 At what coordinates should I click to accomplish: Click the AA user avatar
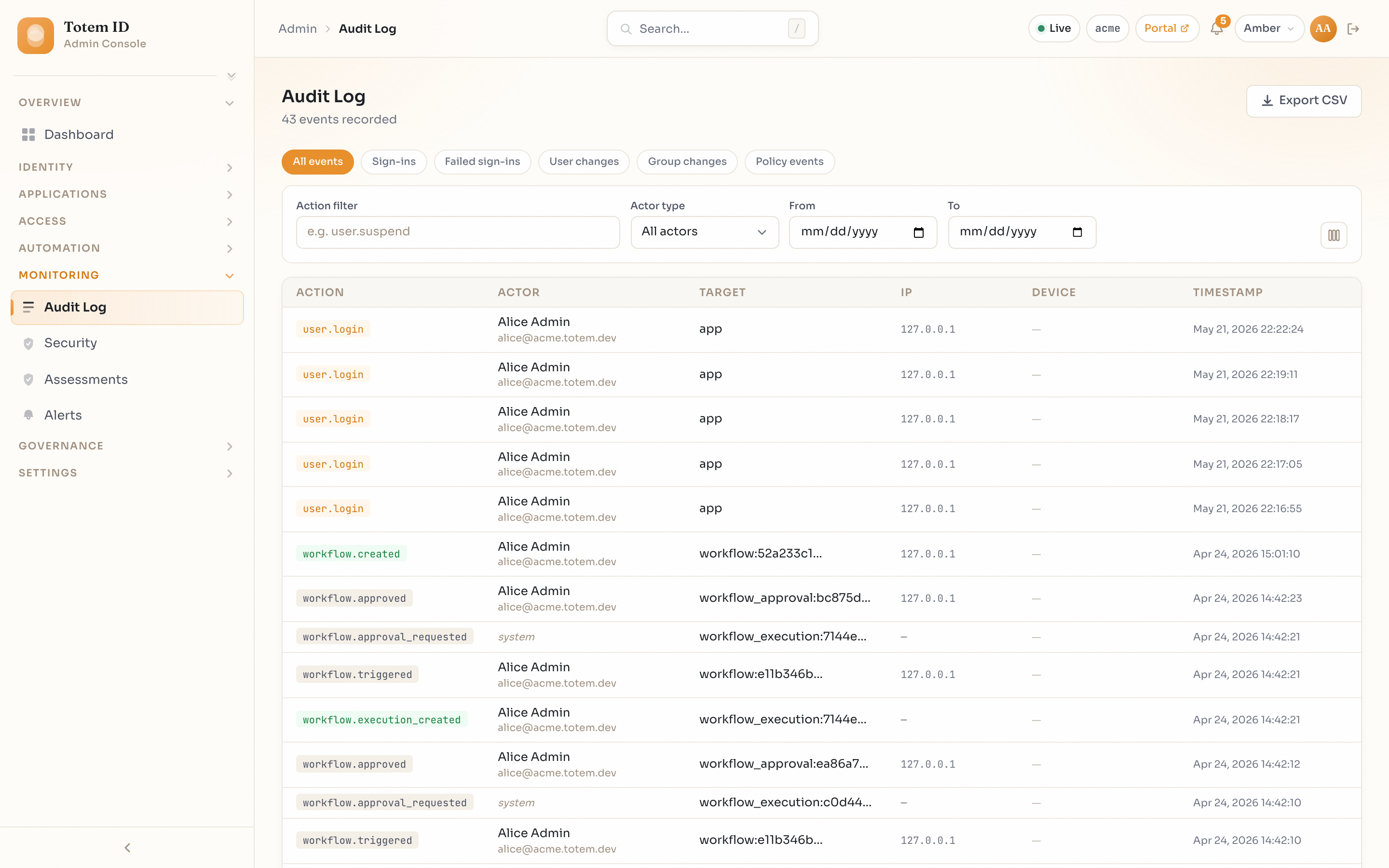click(1322, 29)
